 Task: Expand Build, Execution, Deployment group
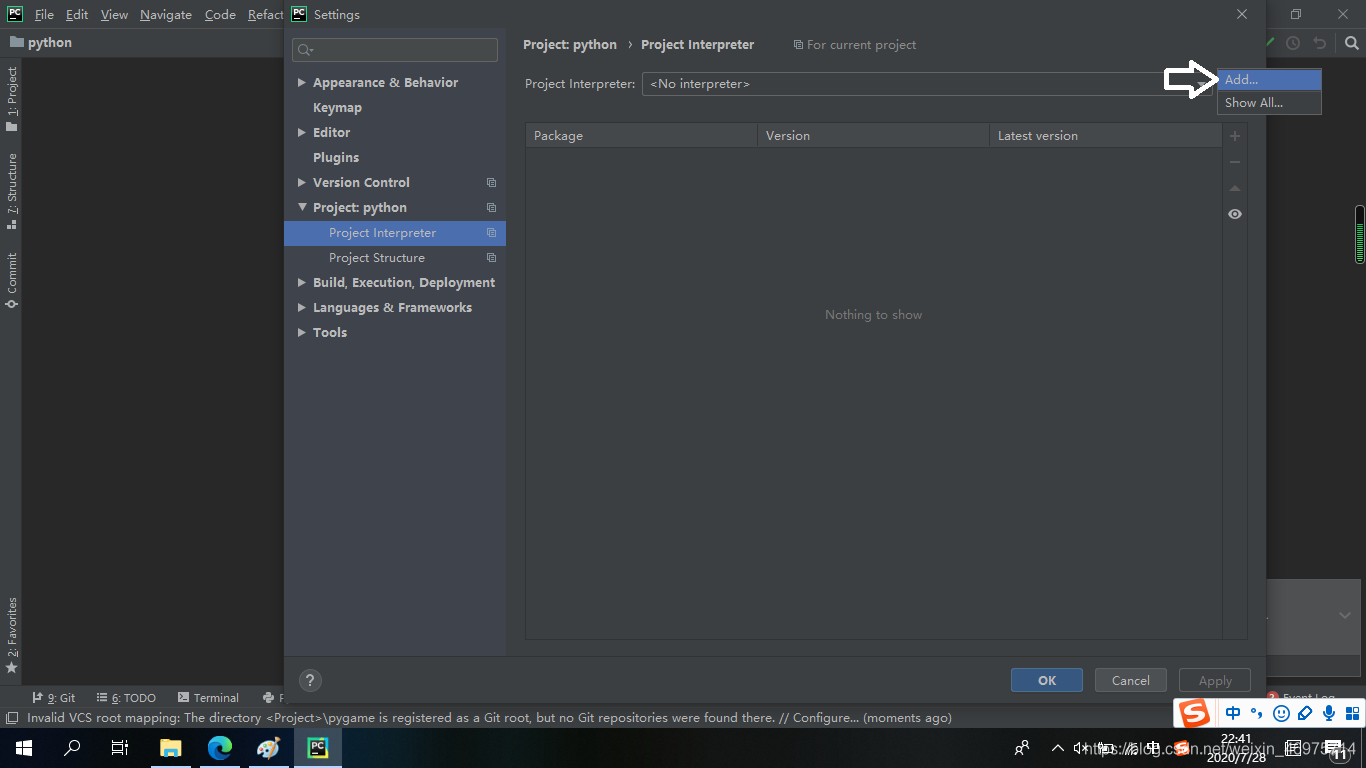point(302,282)
